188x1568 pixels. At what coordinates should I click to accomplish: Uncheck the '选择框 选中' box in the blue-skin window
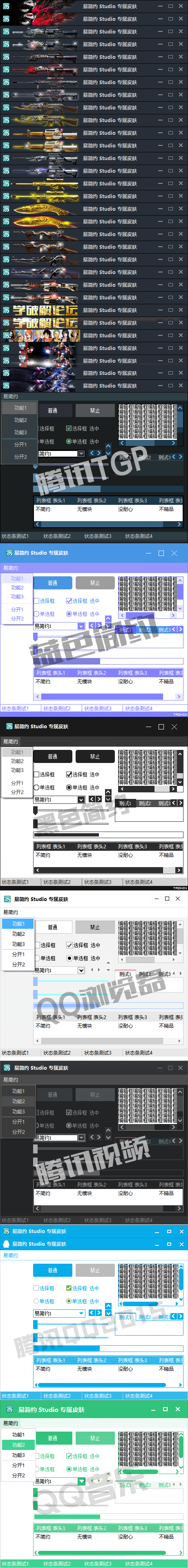(x=69, y=601)
